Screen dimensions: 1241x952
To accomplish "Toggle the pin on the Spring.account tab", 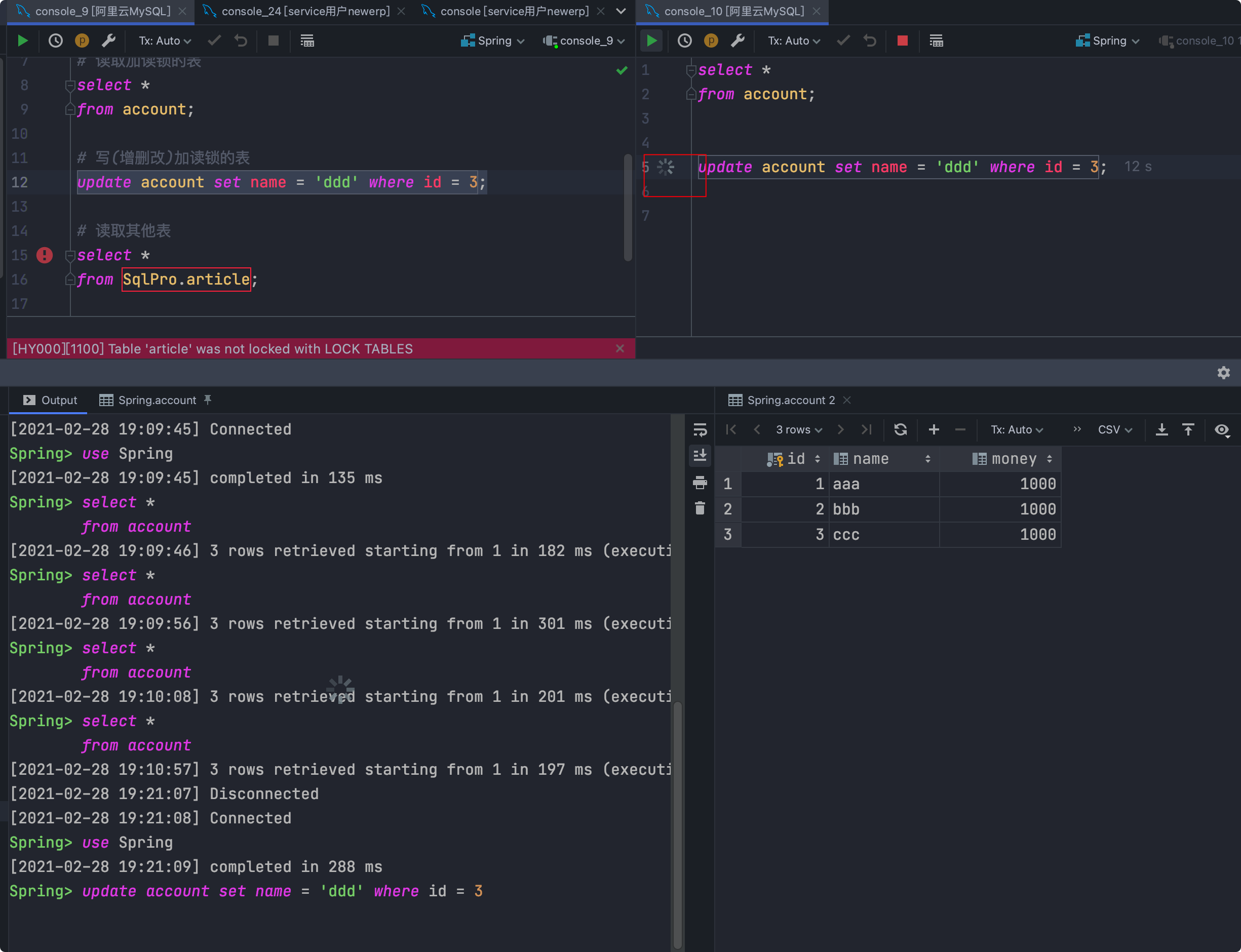I will (208, 400).
